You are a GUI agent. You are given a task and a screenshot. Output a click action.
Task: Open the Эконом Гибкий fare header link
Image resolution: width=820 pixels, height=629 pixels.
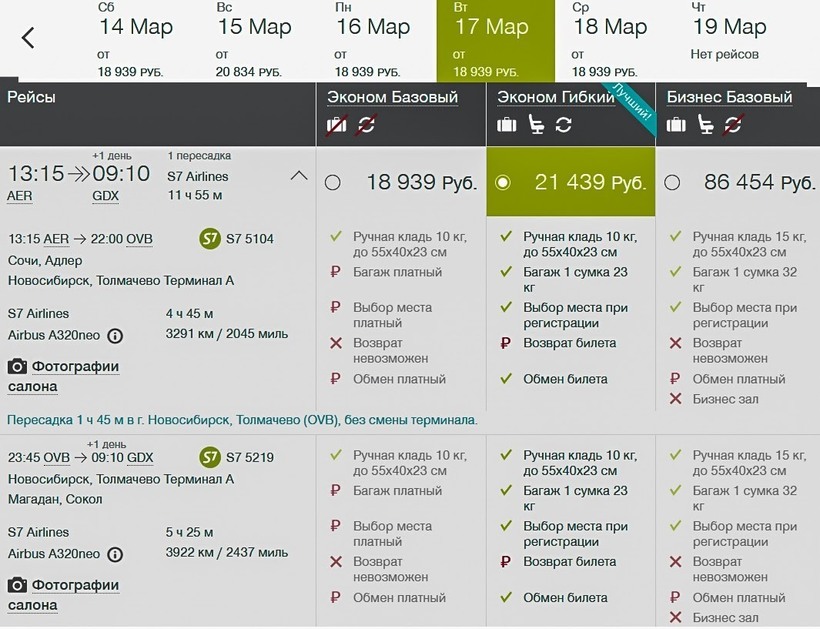(x=556, y=97)
